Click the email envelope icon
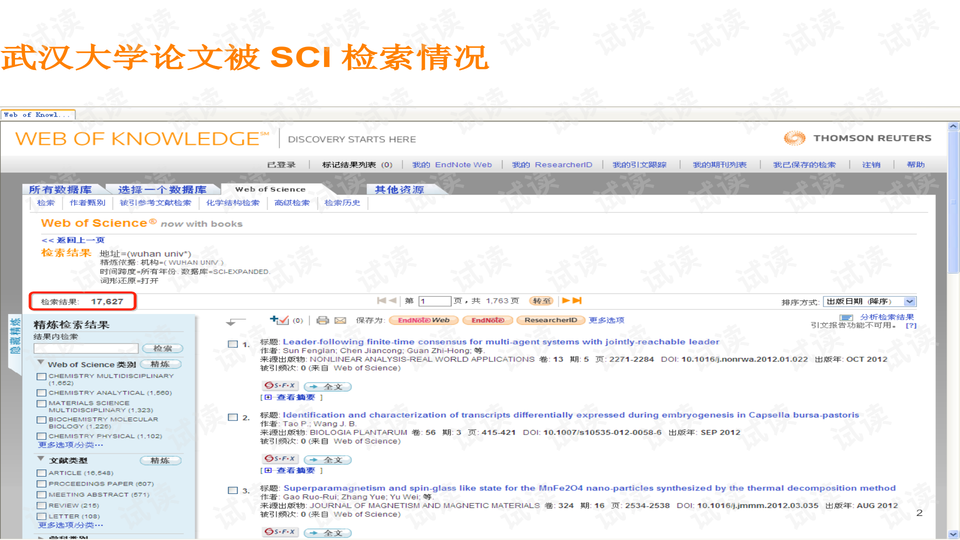The image size is (960, 540). coord(340,320)
